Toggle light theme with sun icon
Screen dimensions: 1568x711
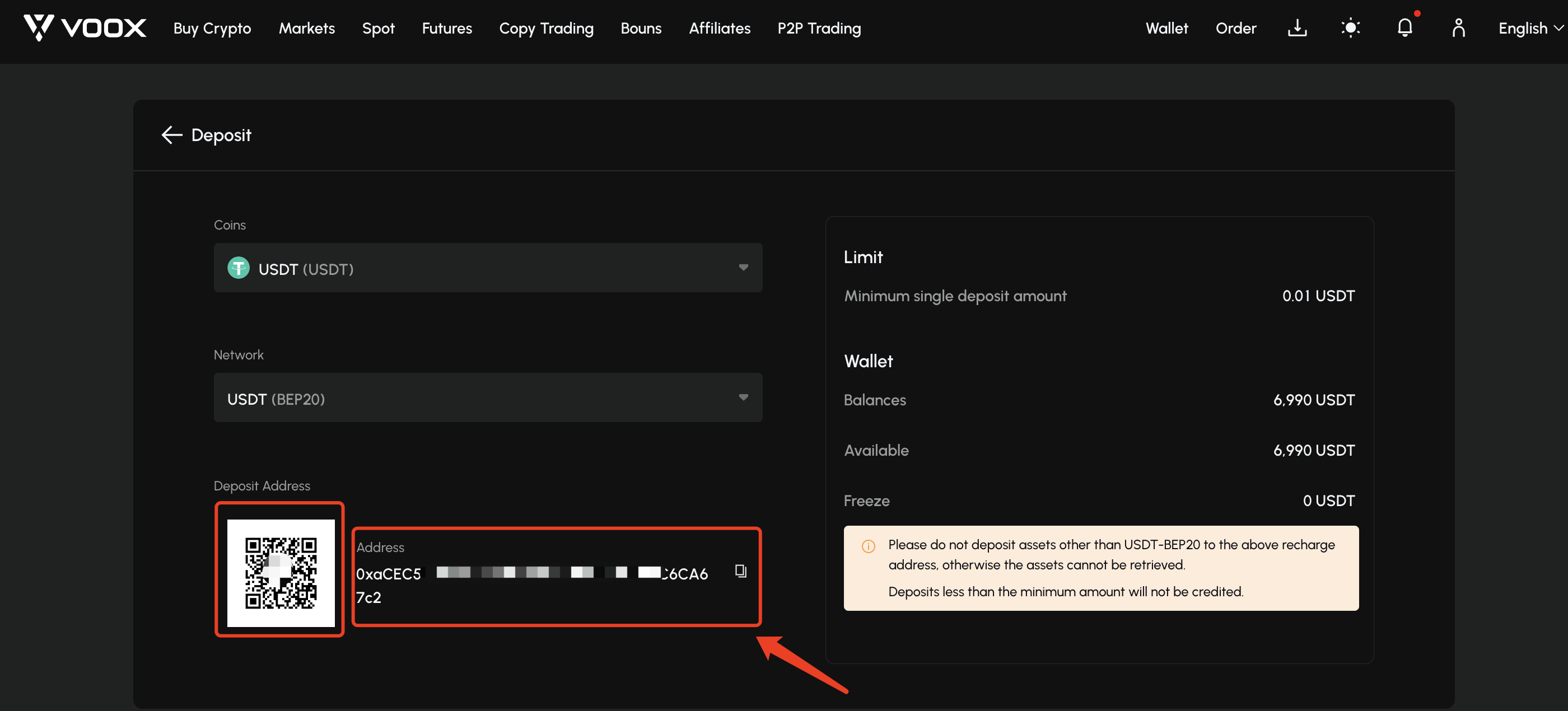pyautogui.click(x=1350, y=27)
